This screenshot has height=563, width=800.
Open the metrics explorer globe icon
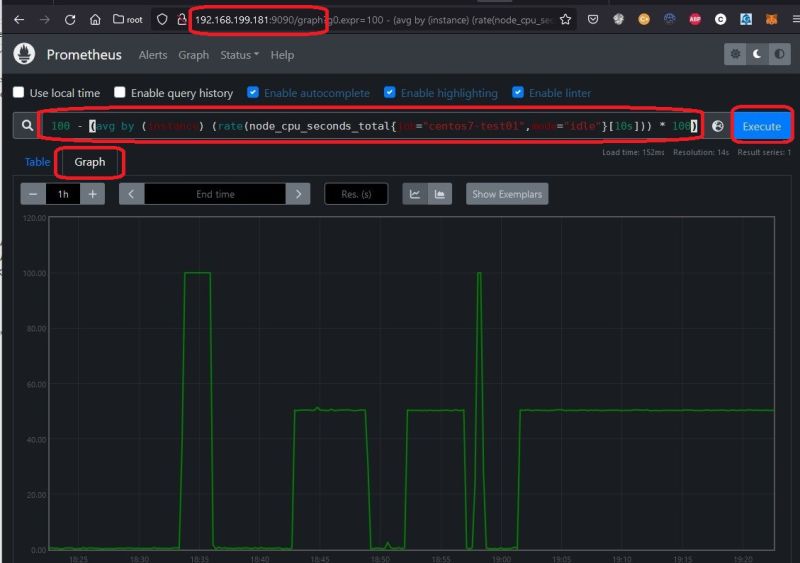point(717,126)
